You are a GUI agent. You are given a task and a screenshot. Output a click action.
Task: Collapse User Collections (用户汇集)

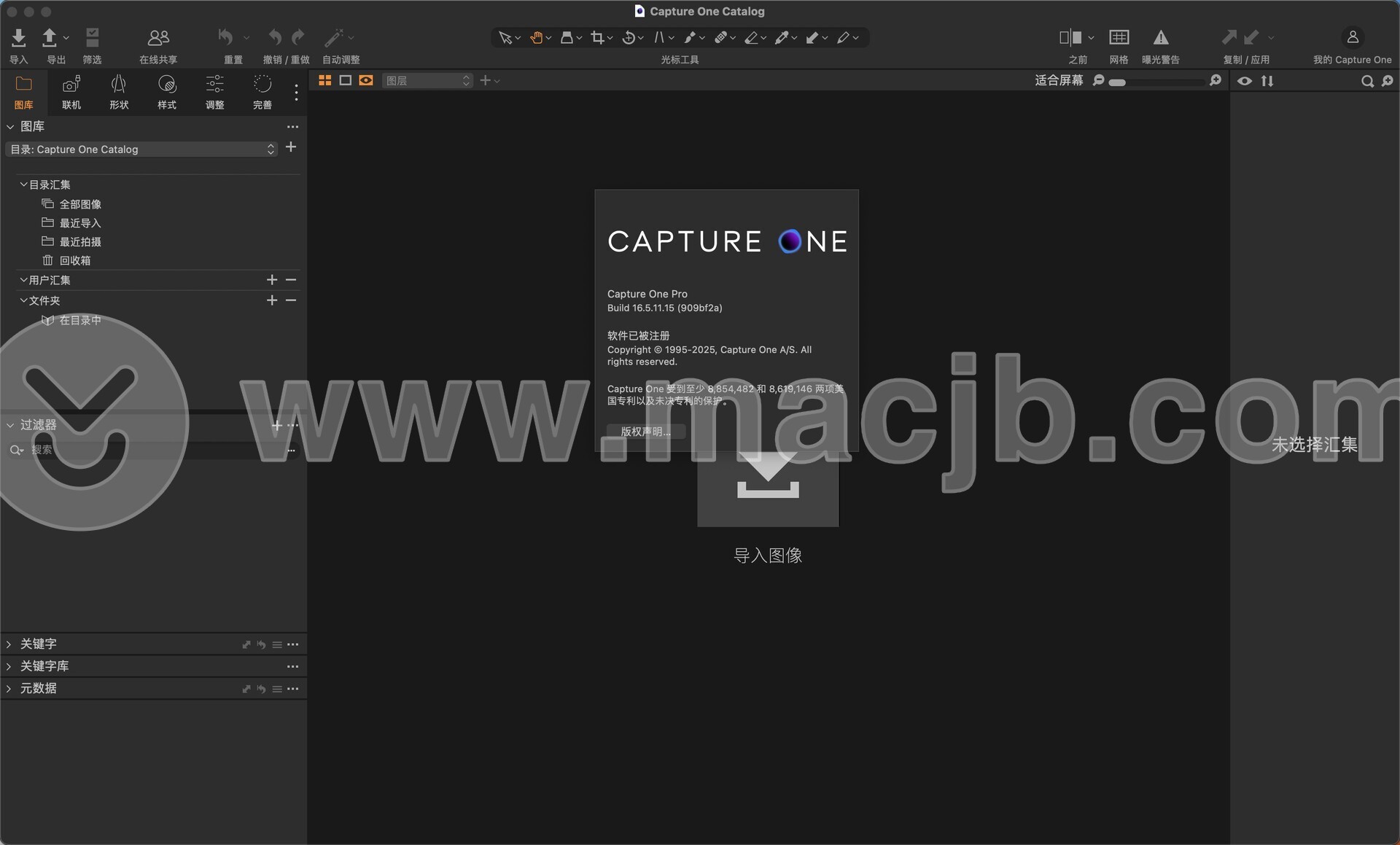coord(23,280)
